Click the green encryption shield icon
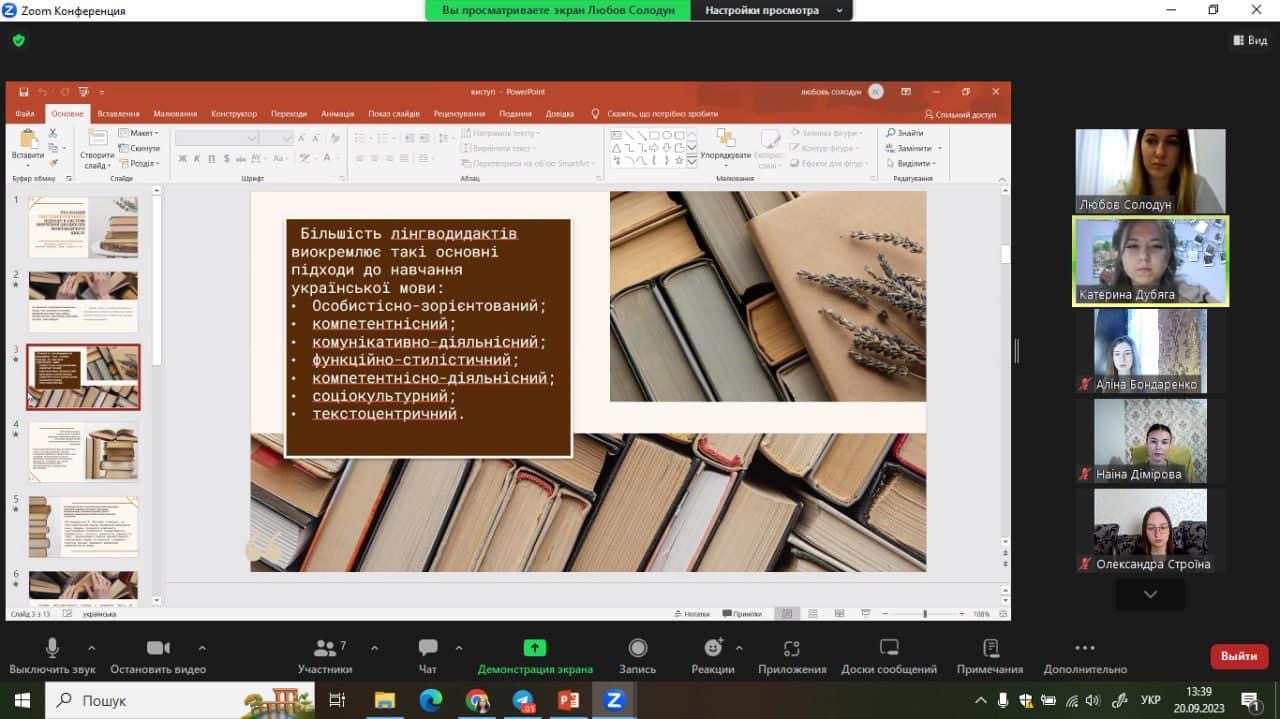 [x=18, y=41]
